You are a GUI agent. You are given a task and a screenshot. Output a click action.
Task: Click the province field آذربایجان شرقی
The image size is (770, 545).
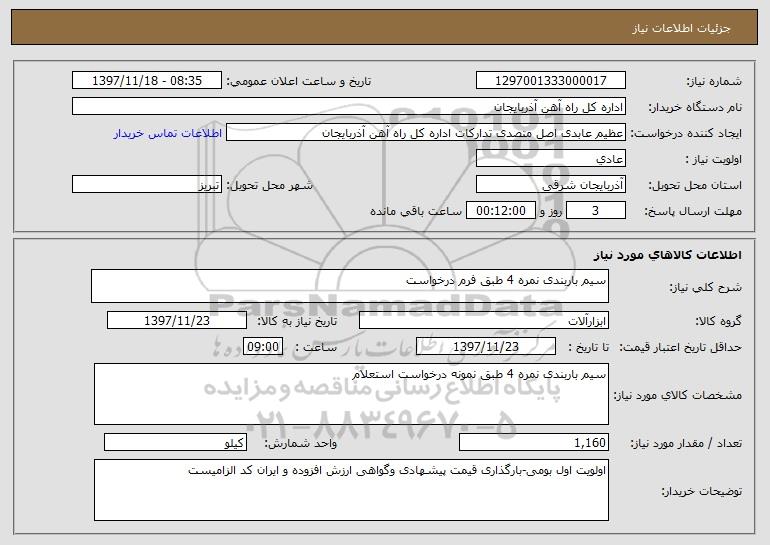[x=550, y=185]
